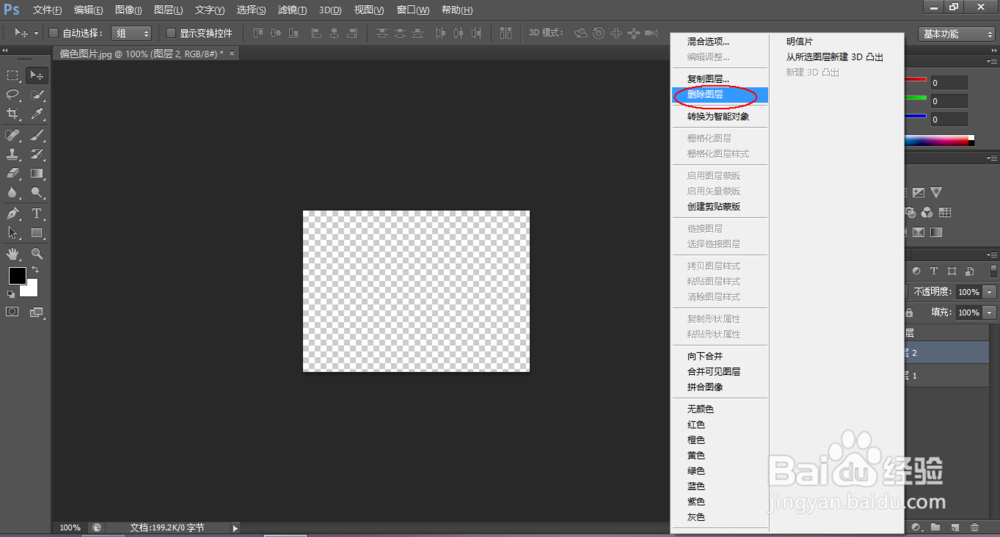
Task: Enable the 自动选择 checkbox
Action: (54, 33)
